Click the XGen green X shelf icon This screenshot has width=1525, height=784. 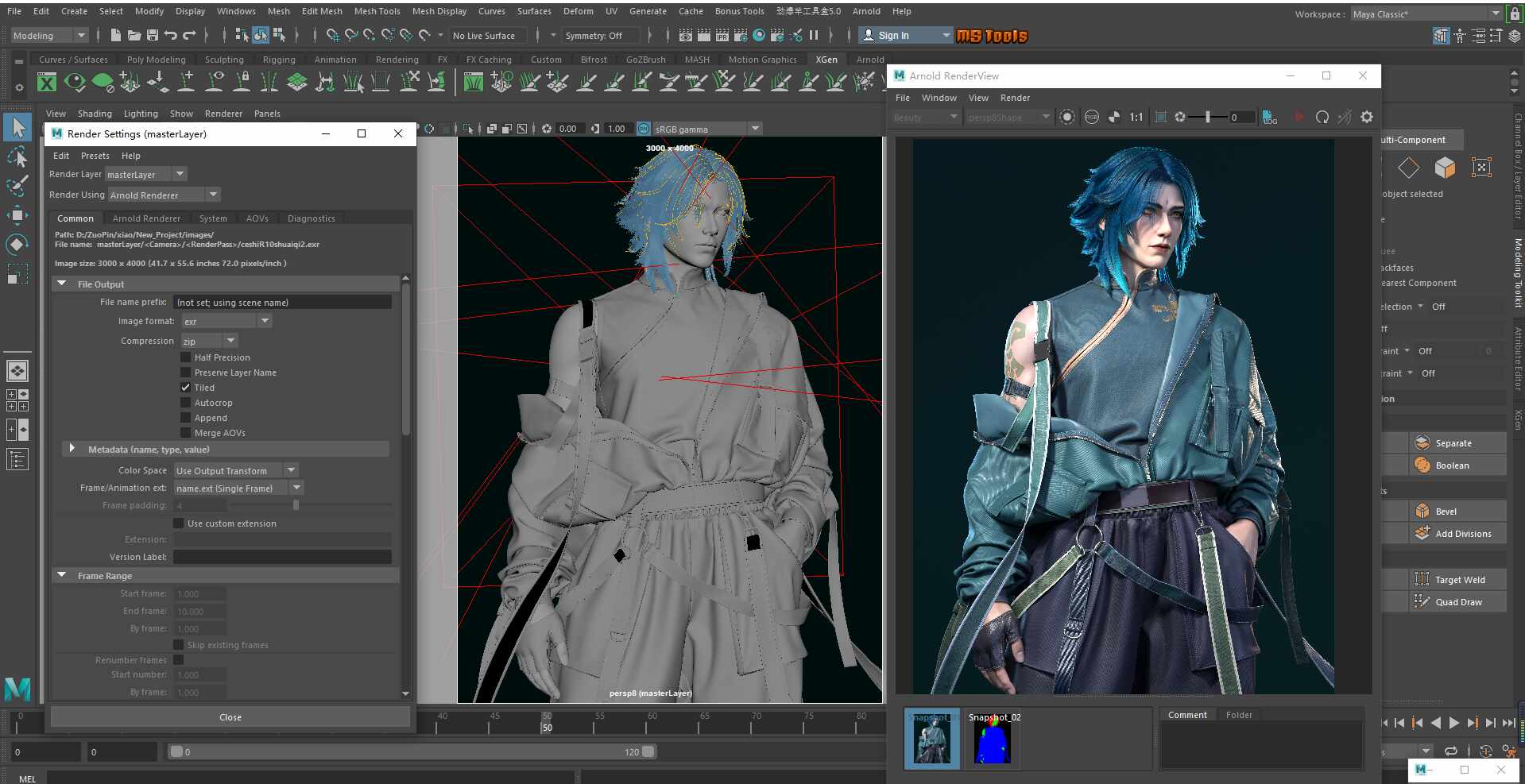[x=47, y=82]
